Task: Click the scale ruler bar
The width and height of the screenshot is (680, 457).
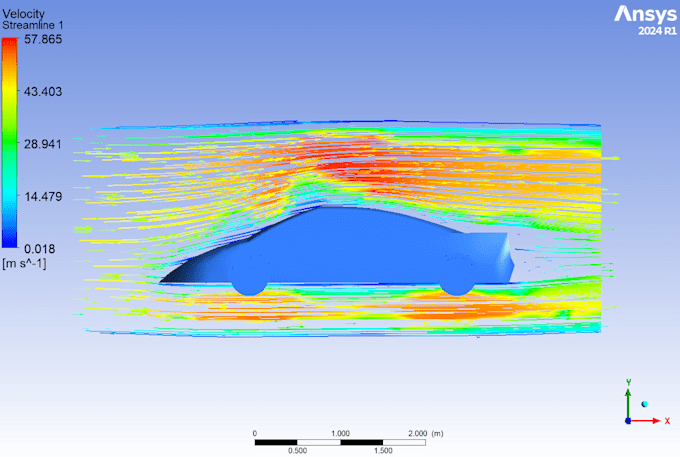Action: pos(340,442)
